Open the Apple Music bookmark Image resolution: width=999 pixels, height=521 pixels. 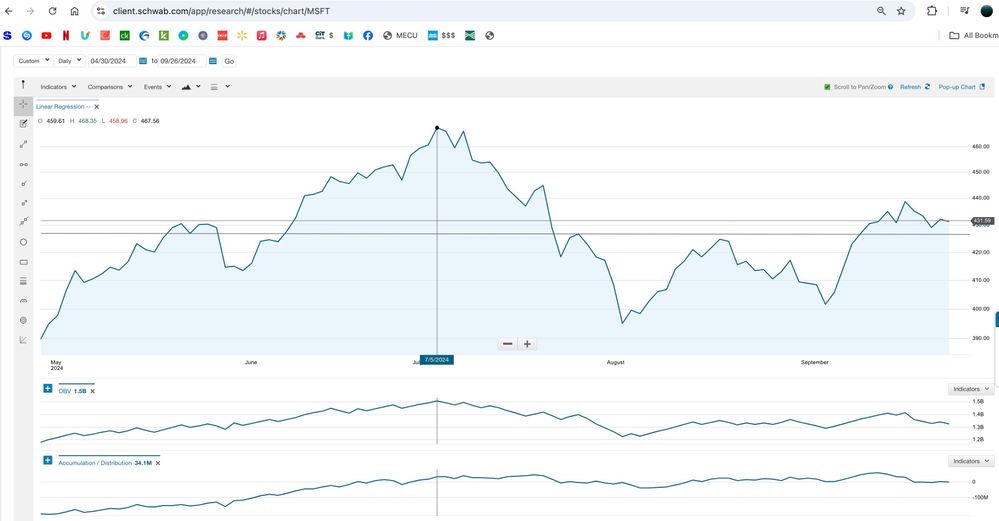261,36
